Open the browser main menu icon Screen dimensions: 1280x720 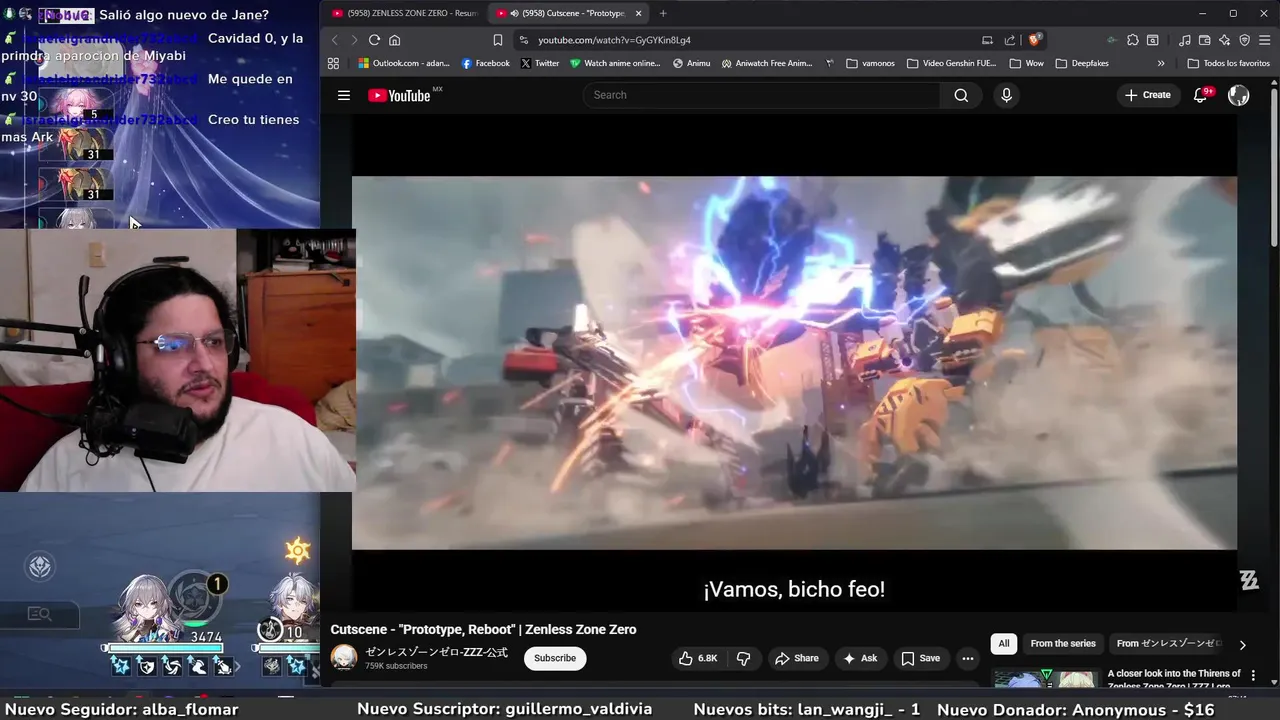click(1265, 40)
